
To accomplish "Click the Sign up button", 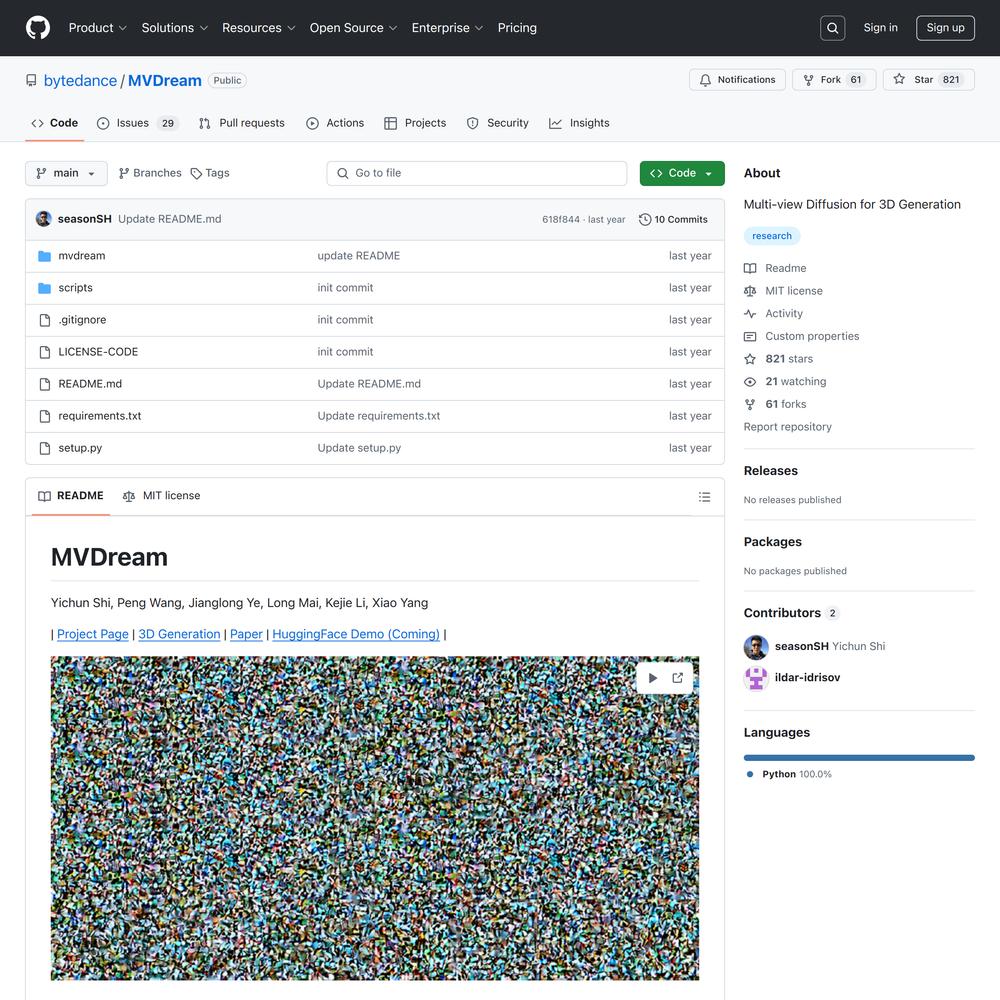I will click(x=945, y=28).
